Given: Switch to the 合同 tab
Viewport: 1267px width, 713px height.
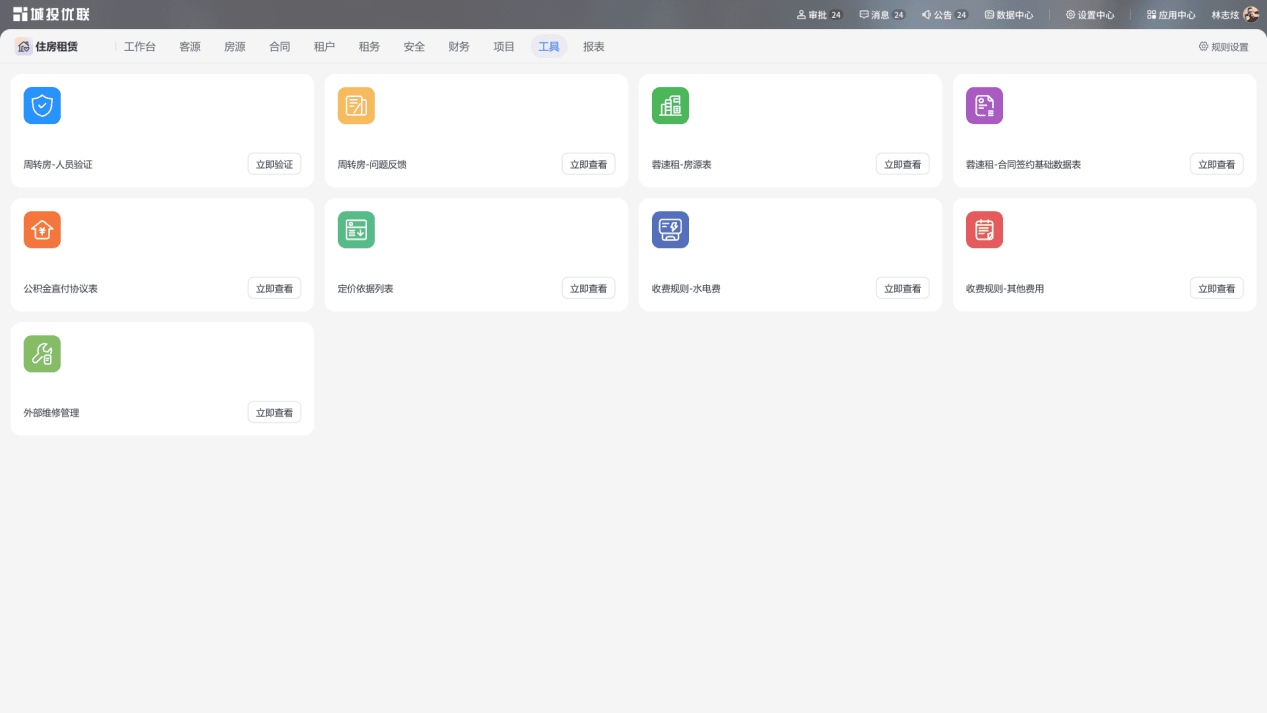Looking at the screenshot, I should click(280, 47).
